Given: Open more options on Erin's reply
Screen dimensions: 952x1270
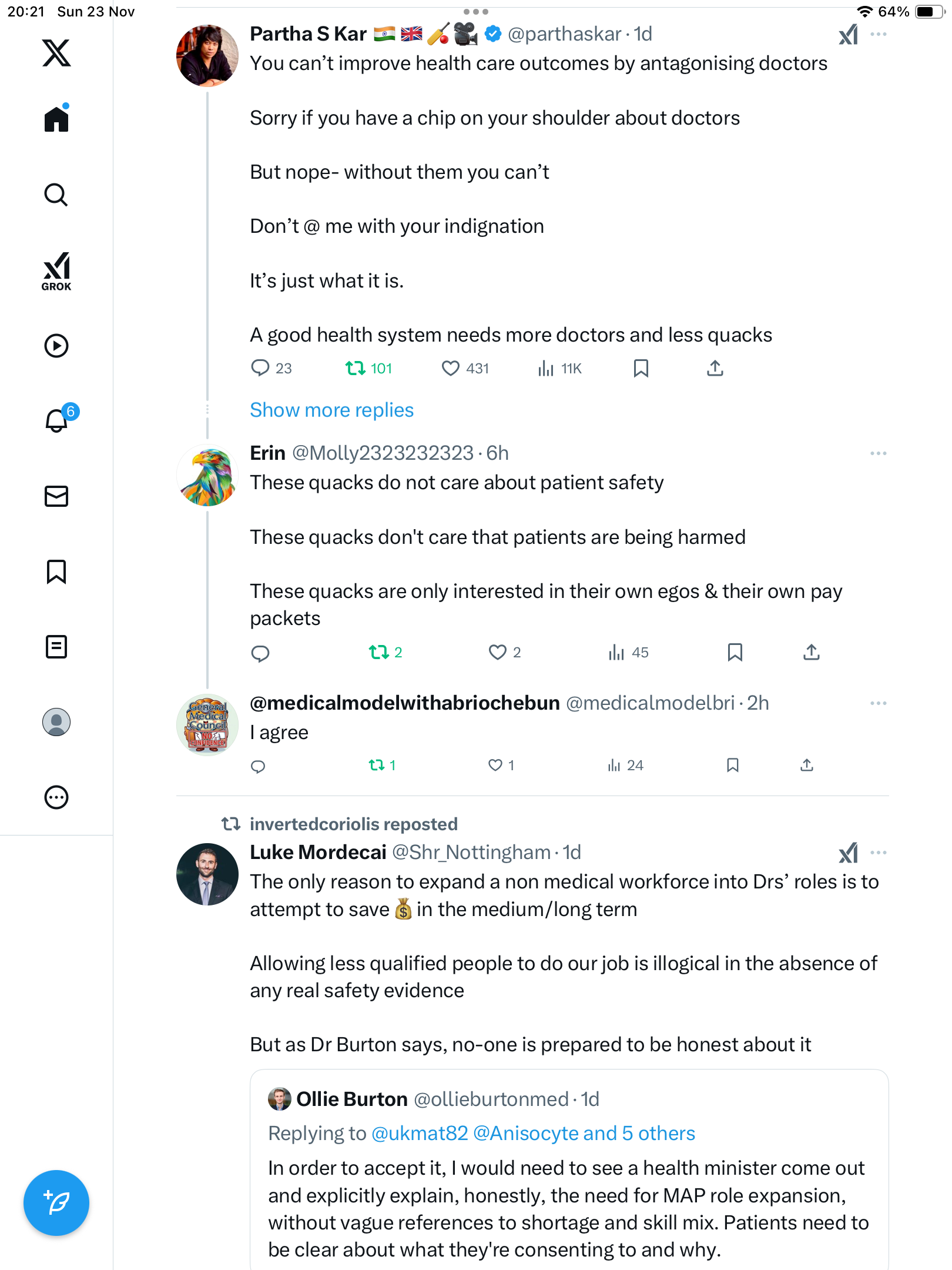Looking at the screenshot, I should pyautogui.click(x=878, y=453).
